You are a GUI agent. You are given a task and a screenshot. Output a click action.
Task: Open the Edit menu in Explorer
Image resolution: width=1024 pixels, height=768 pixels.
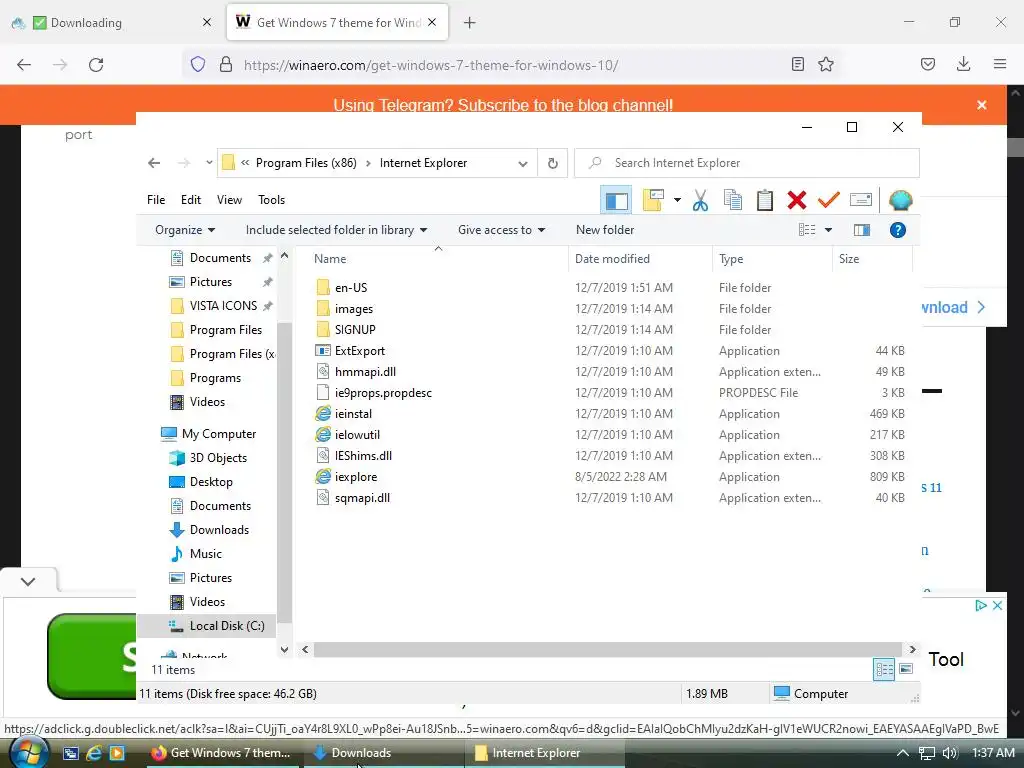coord(191,200)
